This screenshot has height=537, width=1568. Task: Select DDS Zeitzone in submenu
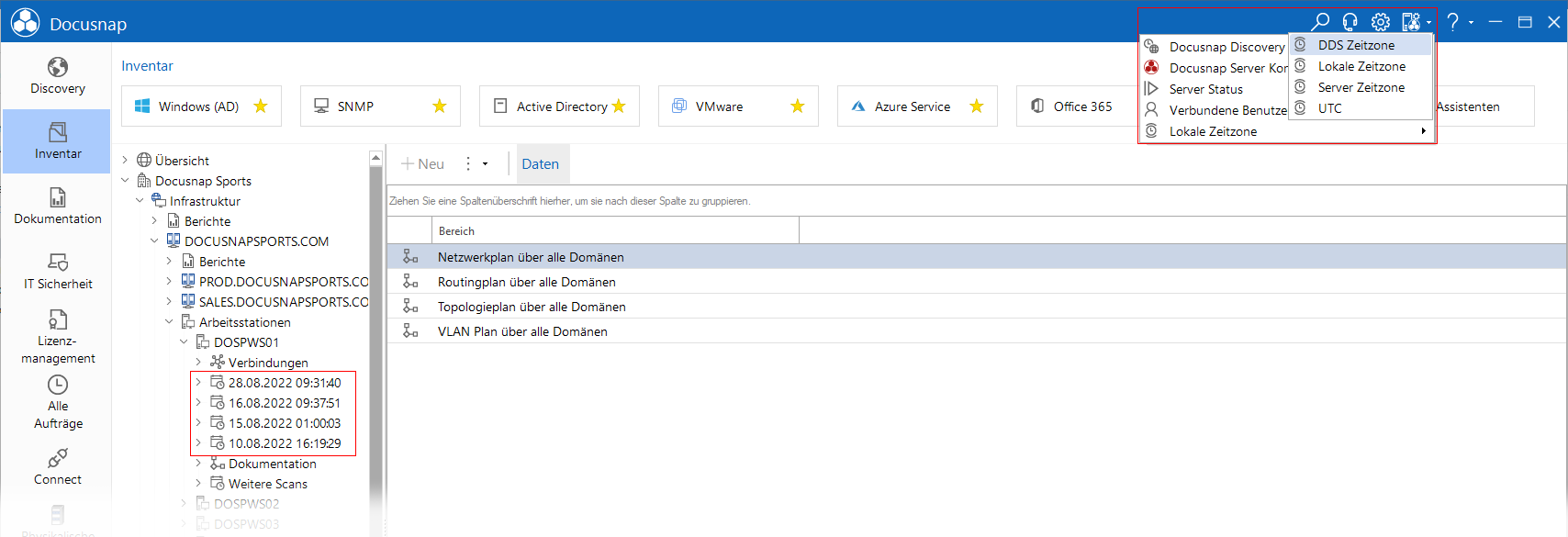tap(1361, 45)
